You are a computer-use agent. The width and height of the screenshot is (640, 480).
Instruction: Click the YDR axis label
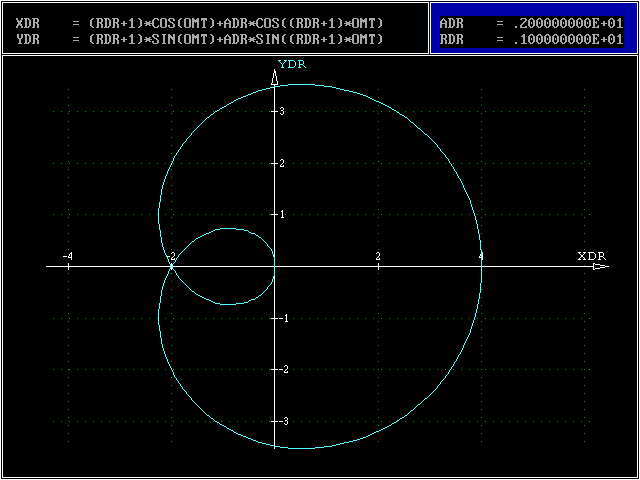coord(291,64)
